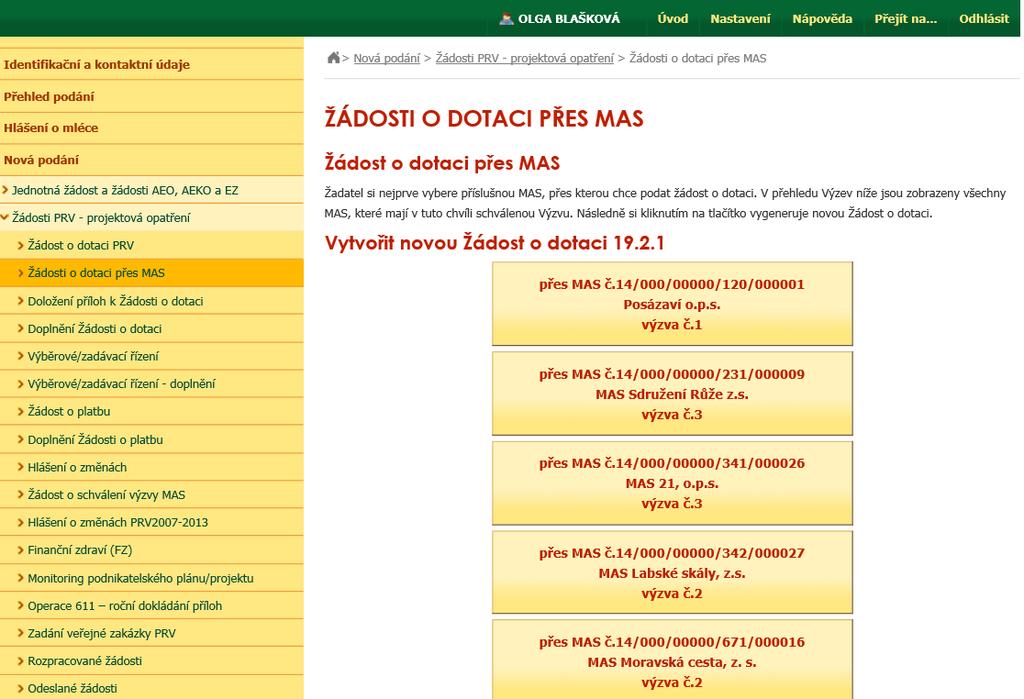This screenshot has width=1024, height=699.
Task: Open Doplnění Žádosti o dotaci
Action: pos(152,329)
